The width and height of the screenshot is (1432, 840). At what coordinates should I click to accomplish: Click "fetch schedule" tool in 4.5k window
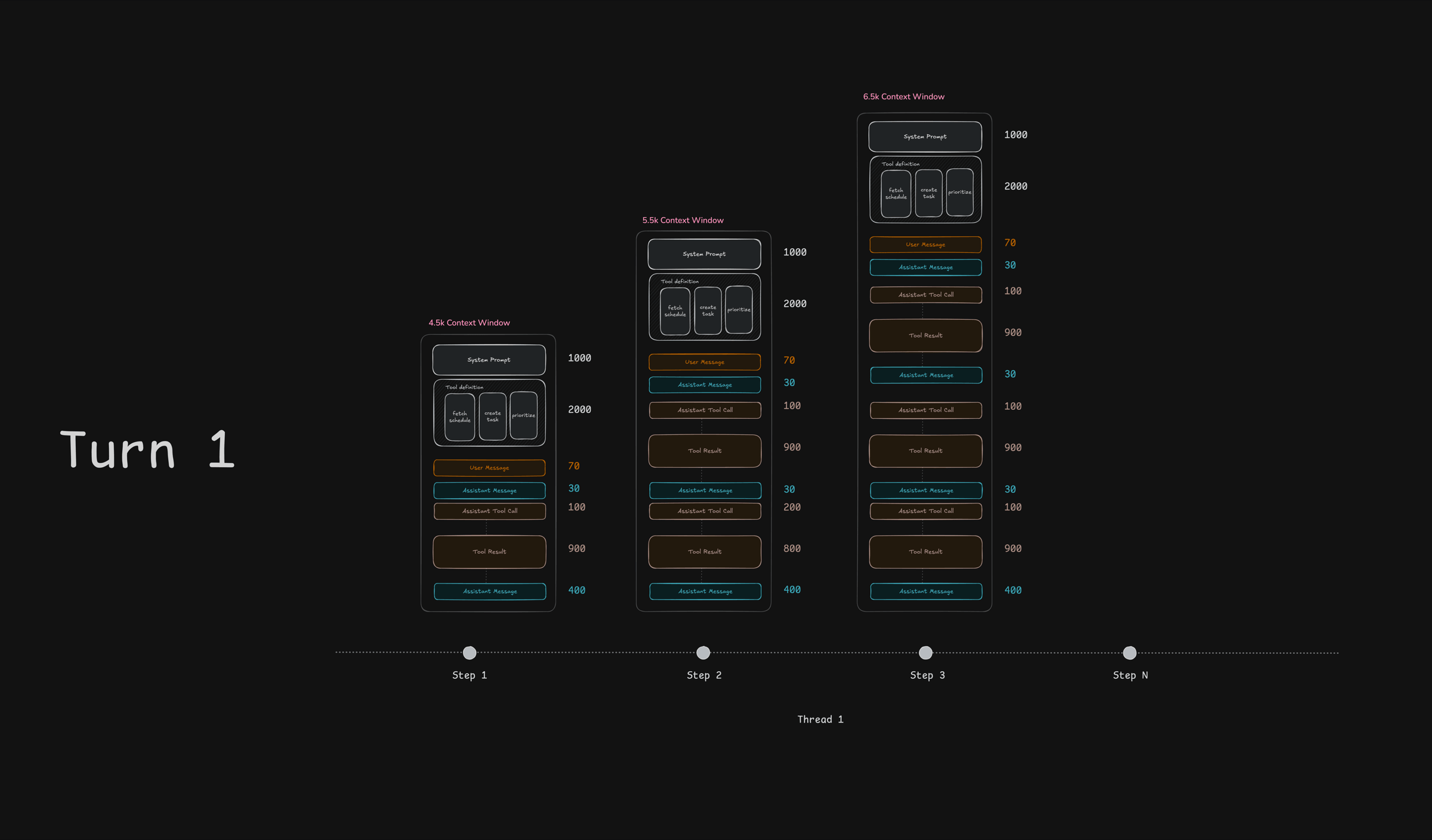point(459,416)
